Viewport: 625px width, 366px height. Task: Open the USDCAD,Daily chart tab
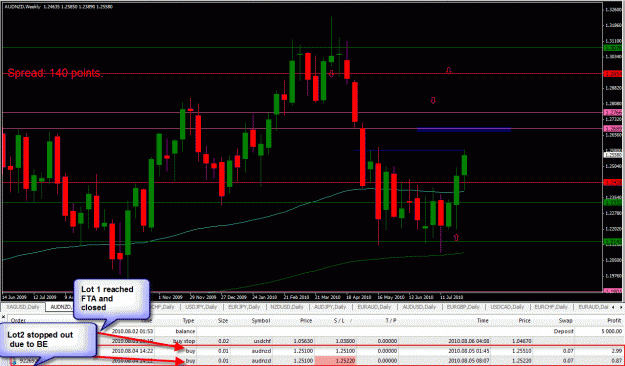(x=507, y=307)
